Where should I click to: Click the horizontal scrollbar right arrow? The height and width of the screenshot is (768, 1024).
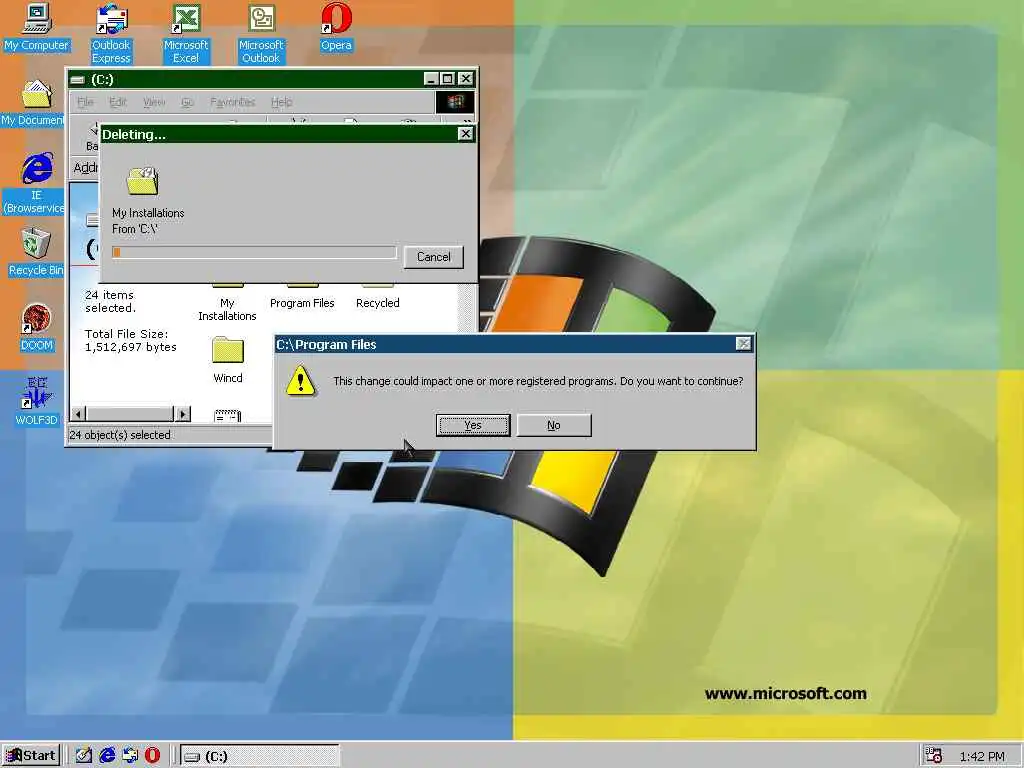pyautogui.click(x=183, y=413)
